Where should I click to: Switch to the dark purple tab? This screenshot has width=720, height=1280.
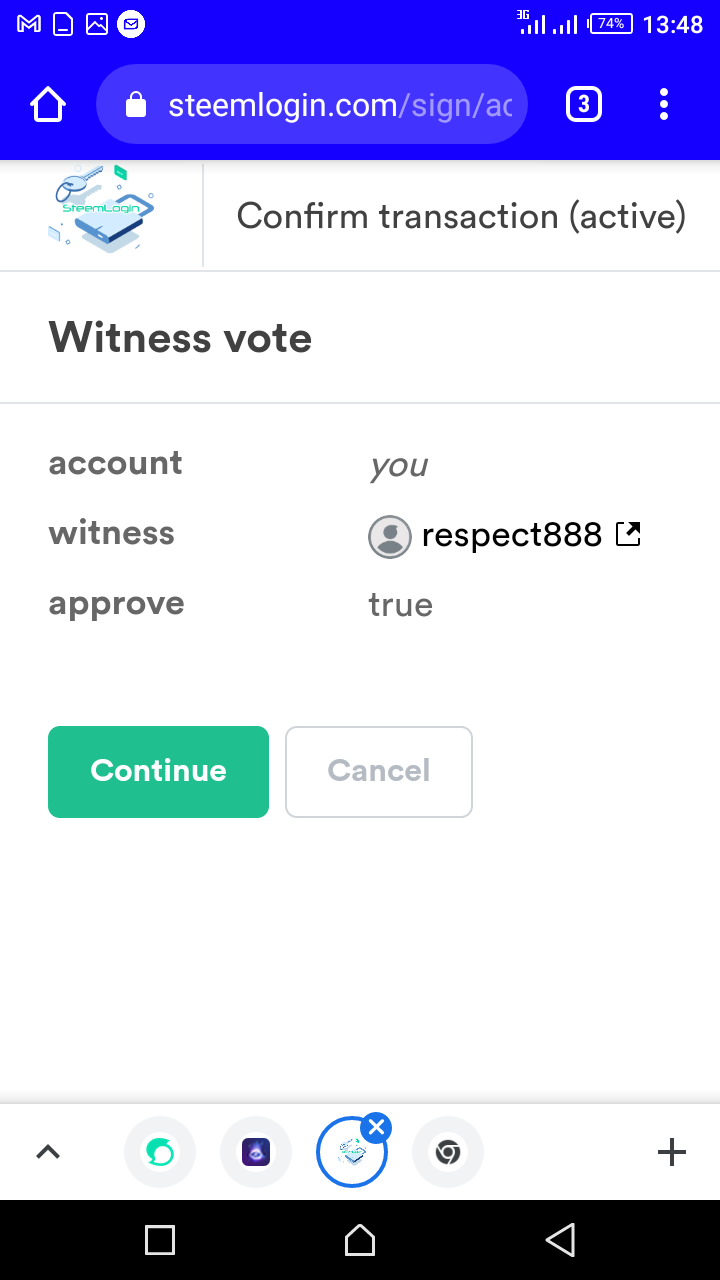256,1152
